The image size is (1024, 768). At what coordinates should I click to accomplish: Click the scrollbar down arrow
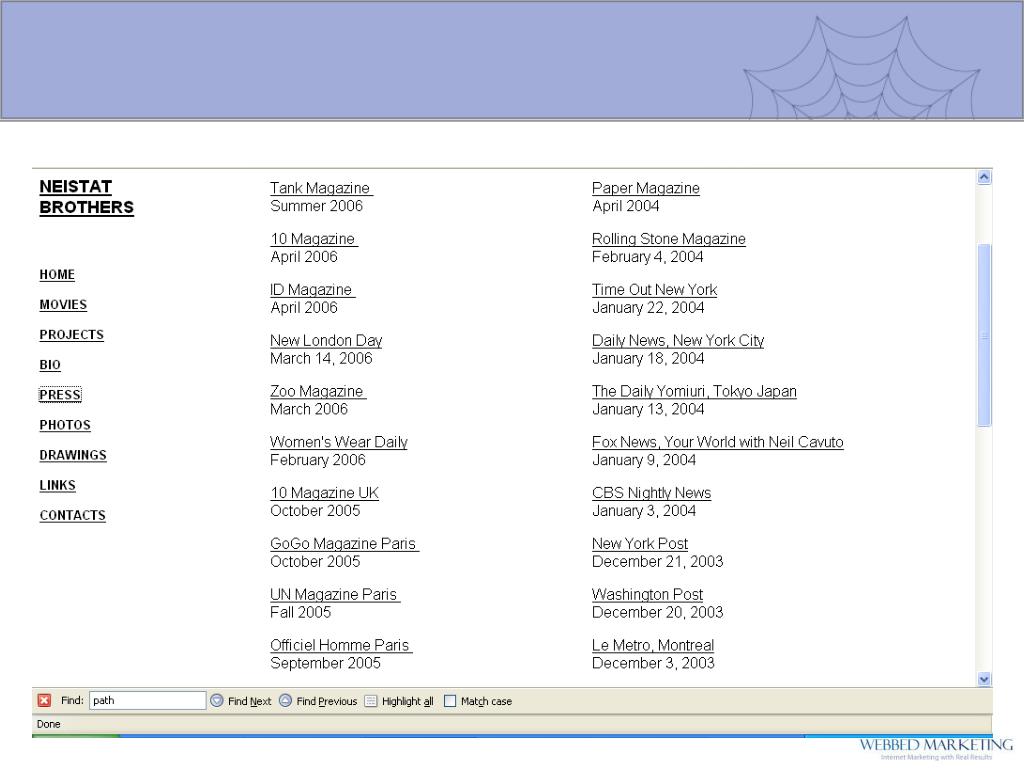pyautogui.click(x=984, y=679)
